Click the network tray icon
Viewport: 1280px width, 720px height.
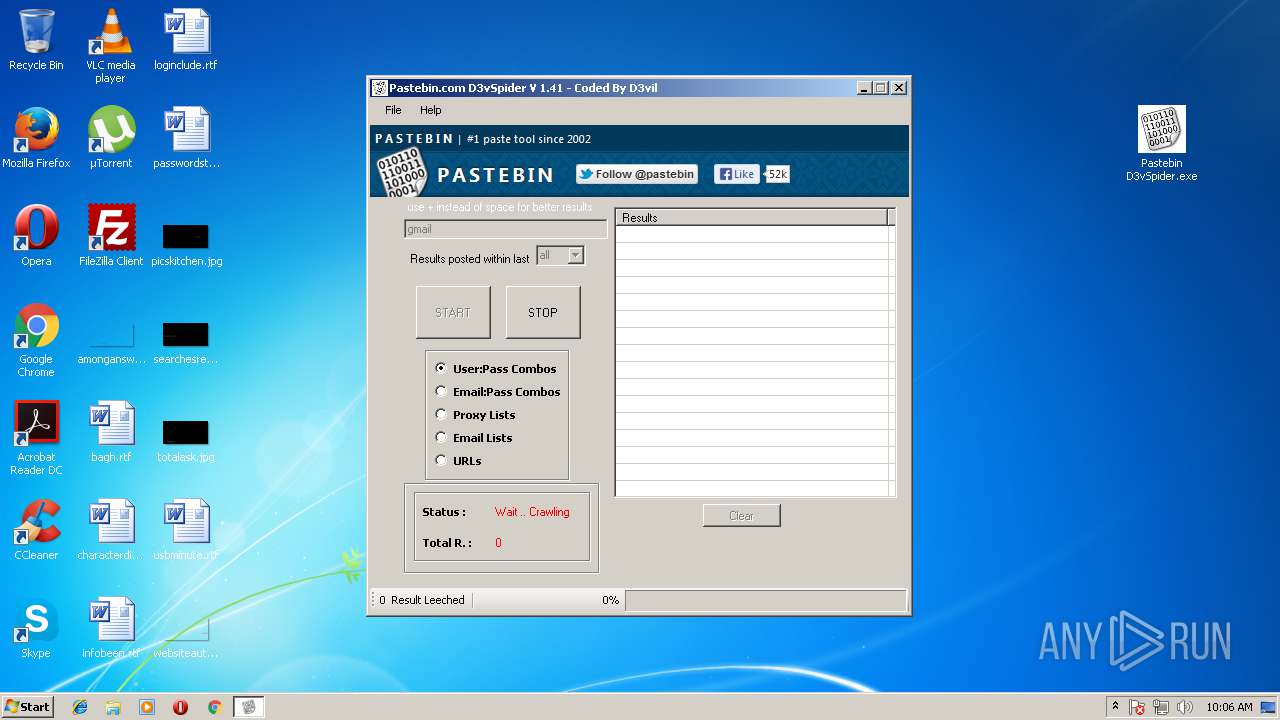[x=1161, y=707]
